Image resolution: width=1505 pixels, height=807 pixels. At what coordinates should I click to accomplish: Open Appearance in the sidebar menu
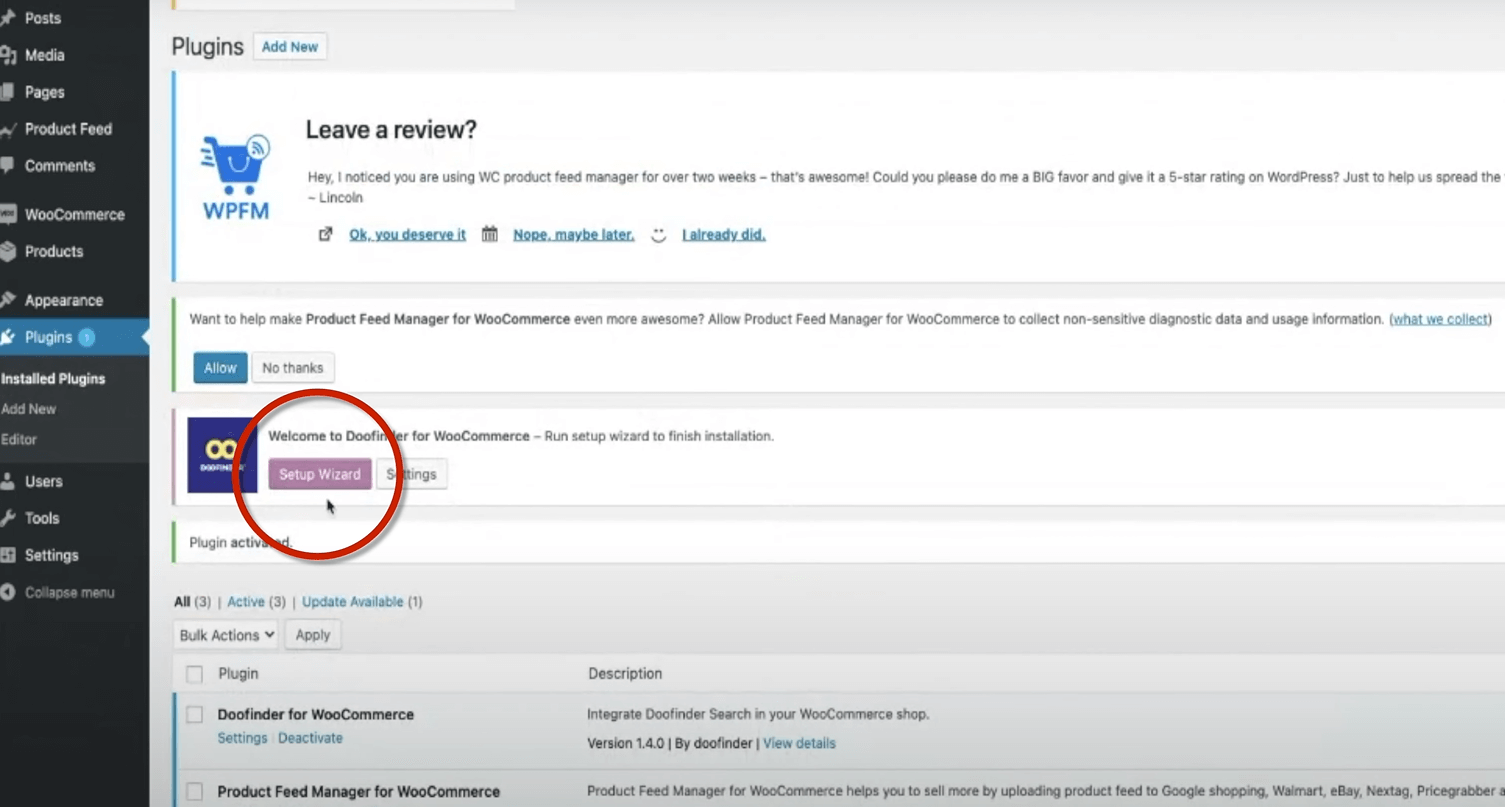click(64, 300)
